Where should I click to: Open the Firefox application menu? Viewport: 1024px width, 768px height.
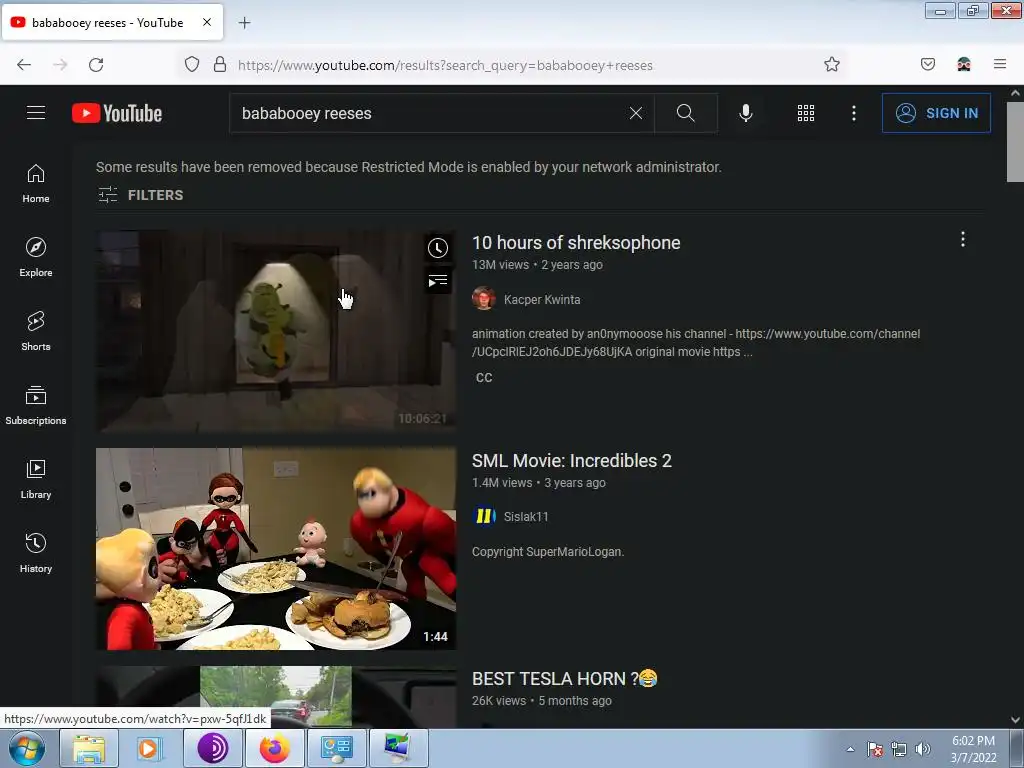(x=1000, y=64)
